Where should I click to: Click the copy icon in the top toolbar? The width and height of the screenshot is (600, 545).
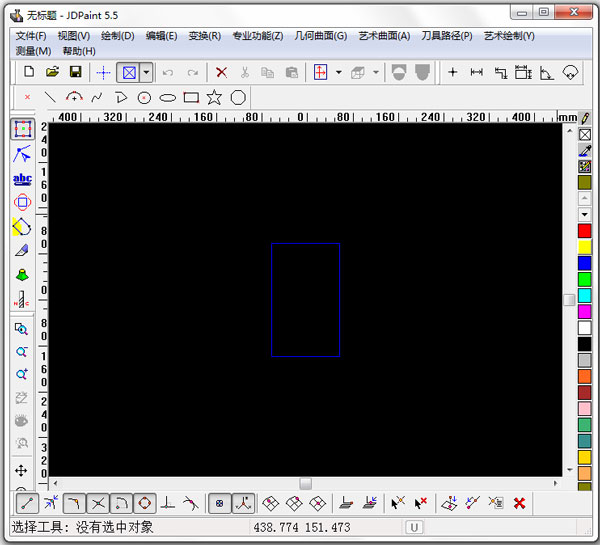[267, 72]
